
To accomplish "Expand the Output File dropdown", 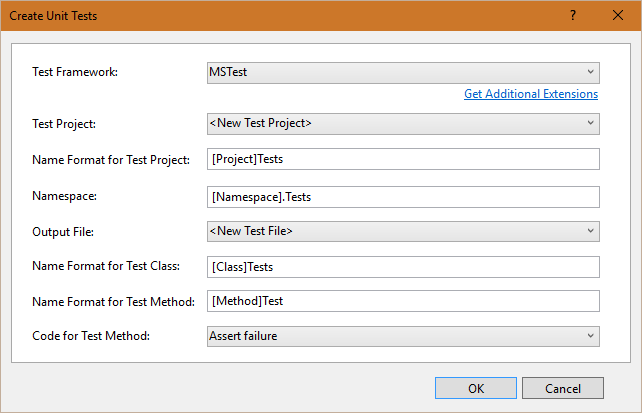I will coord(402,232).
